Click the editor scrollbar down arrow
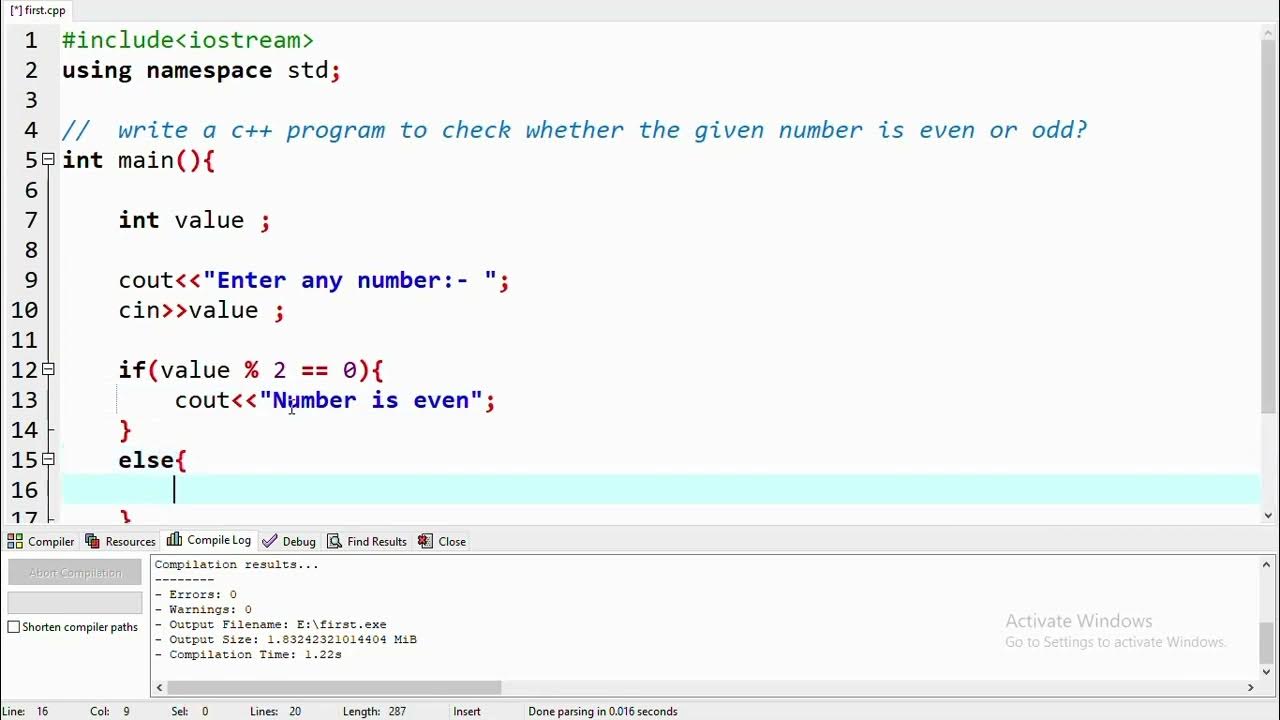 (x=1269, y=515)
